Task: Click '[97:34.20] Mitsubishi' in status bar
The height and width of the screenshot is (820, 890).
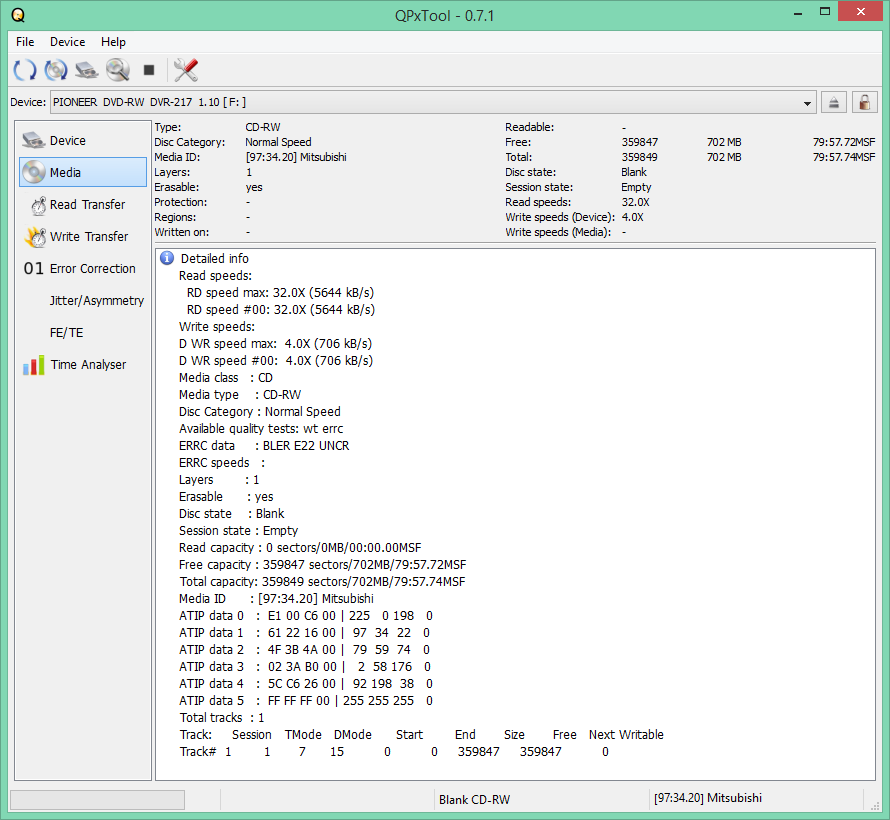Action: 708,798
